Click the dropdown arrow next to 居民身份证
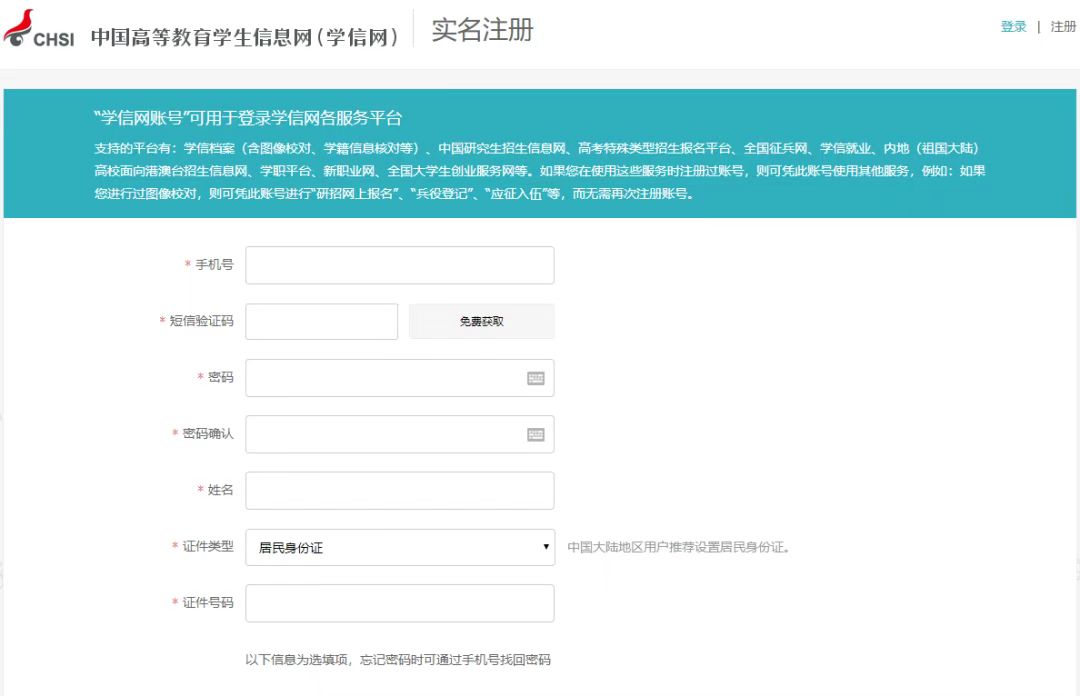1080x696 pixels. (x=545, y=547)
